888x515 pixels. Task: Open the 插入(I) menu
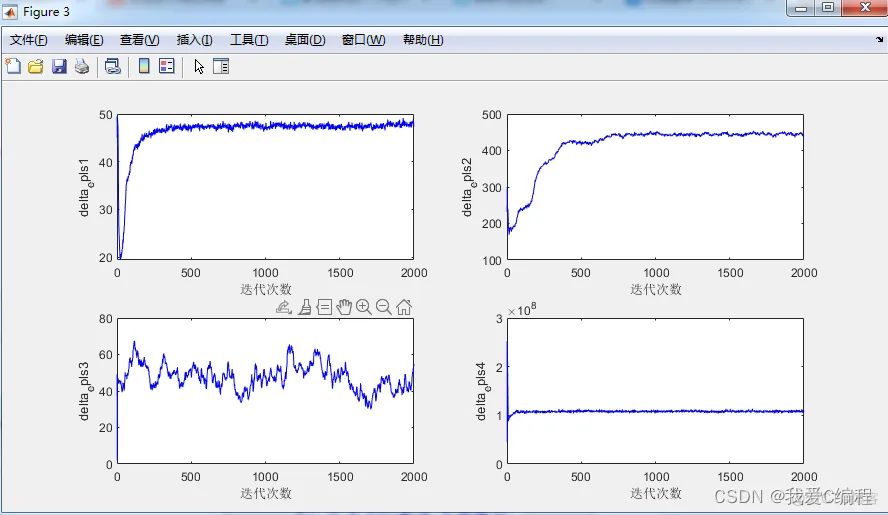194,40
